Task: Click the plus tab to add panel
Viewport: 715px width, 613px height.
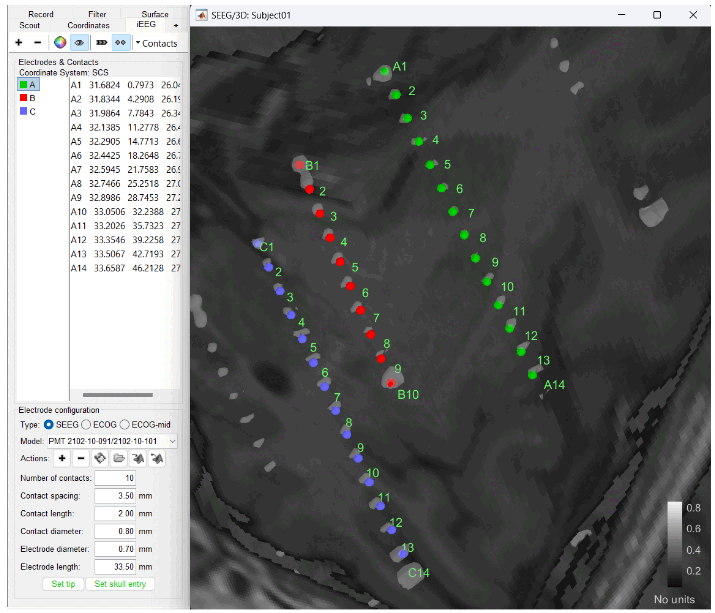Action: (176, 24)
